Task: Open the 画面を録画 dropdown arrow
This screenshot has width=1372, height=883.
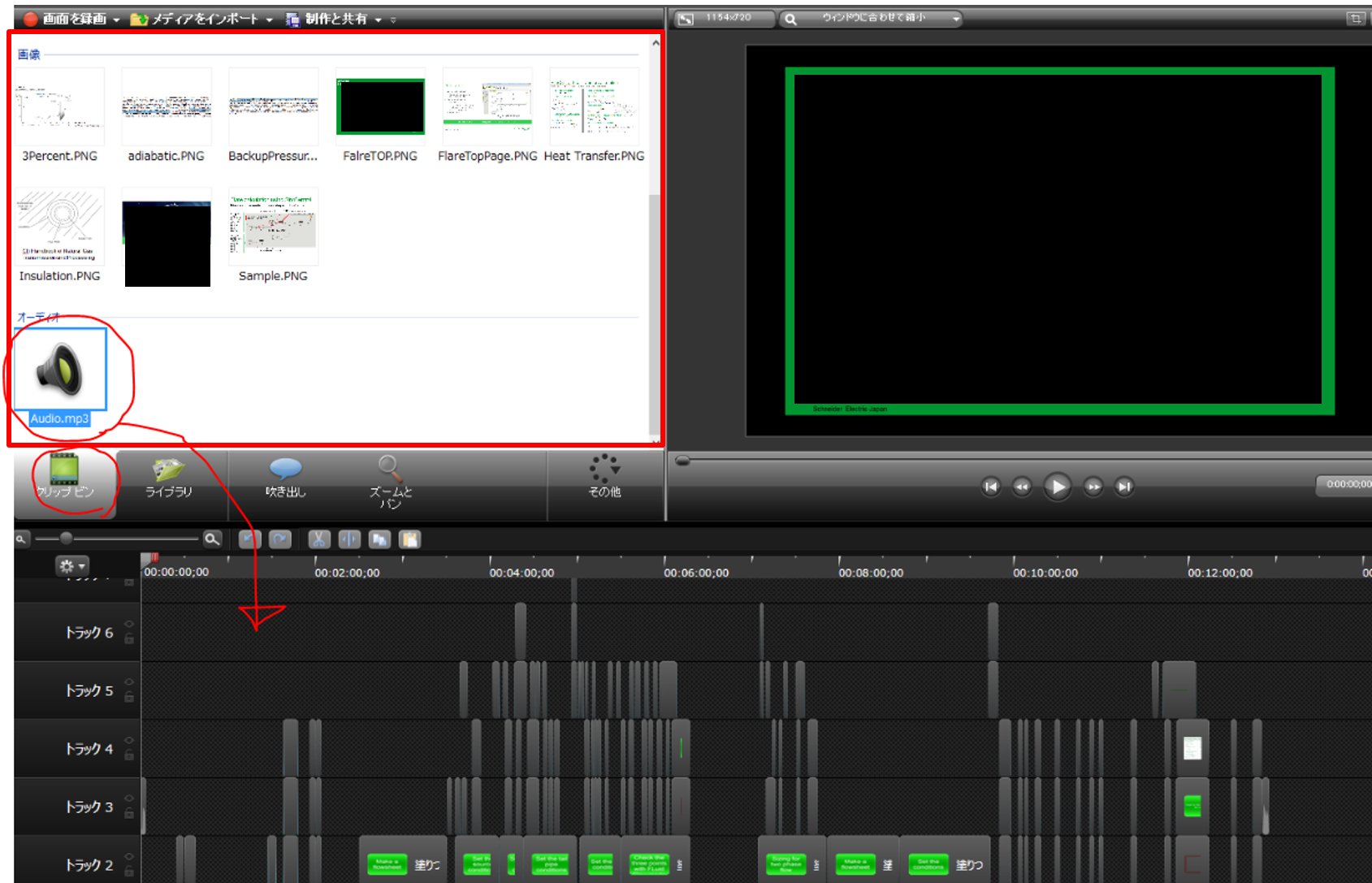Action: 116,19
